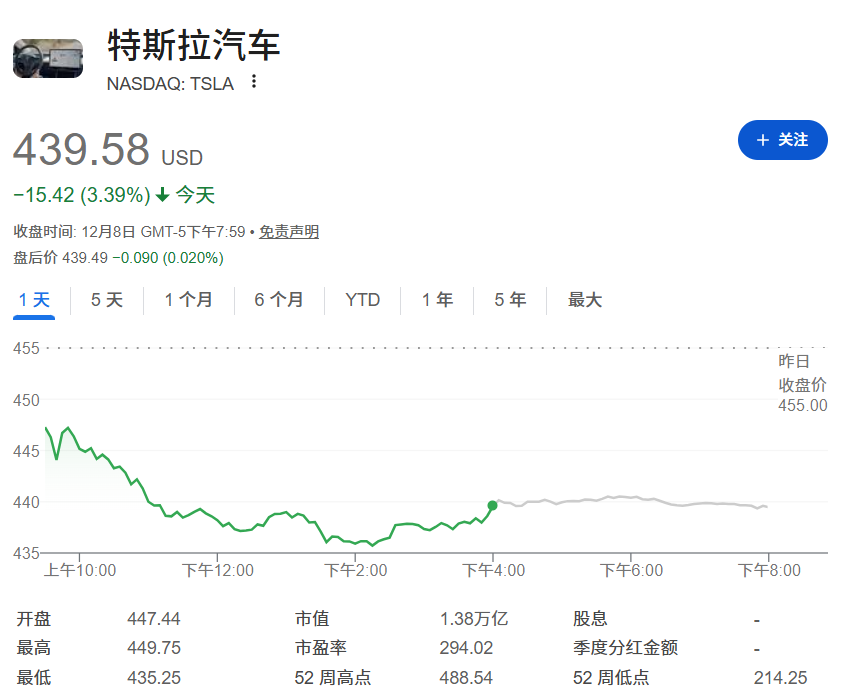Screen dimensions: 842x697
Task: Click the Tesla car logo image
Action: pyautogui.click(x=47, y=57)
